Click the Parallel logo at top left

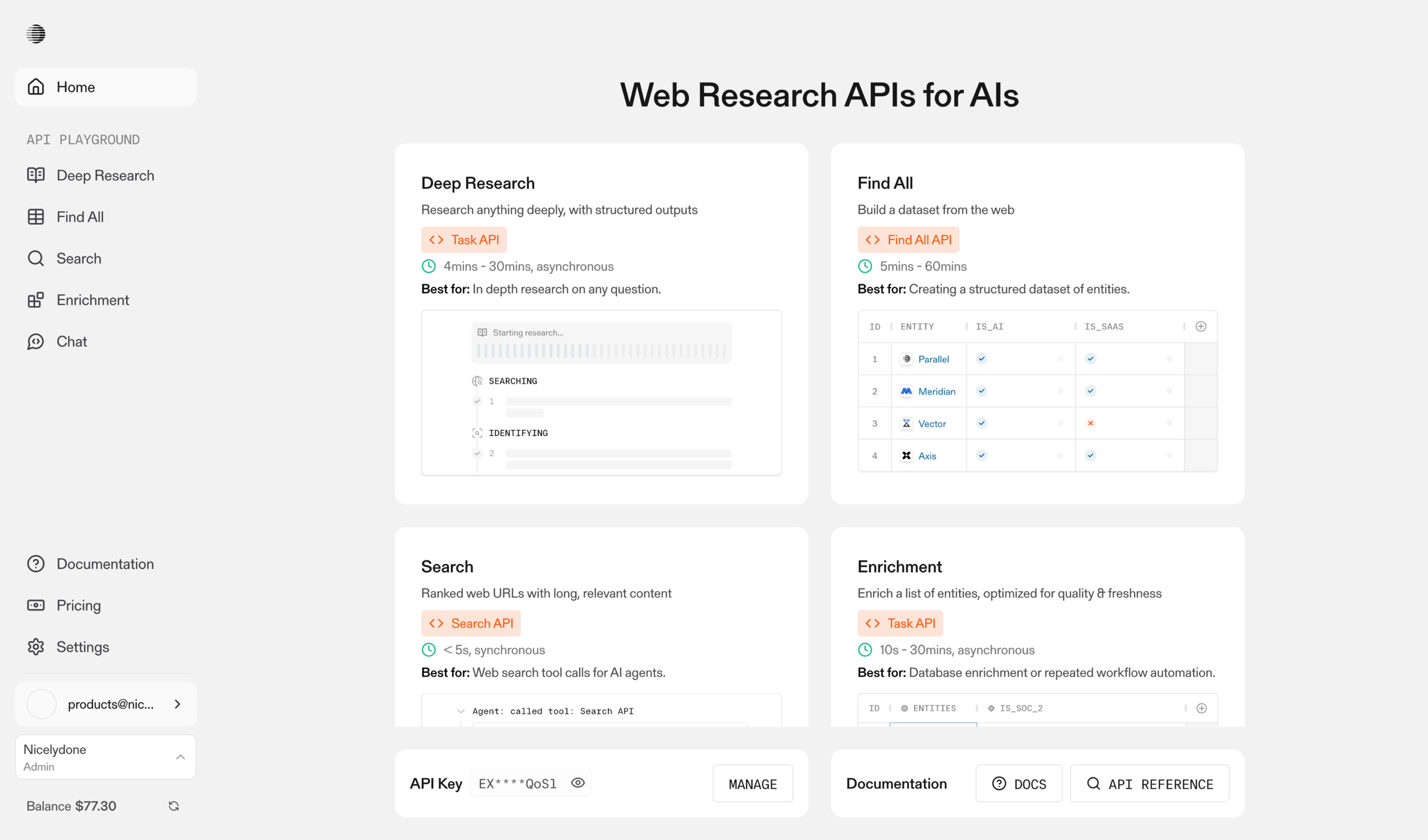pyautogui.click(x=36, y=34)
